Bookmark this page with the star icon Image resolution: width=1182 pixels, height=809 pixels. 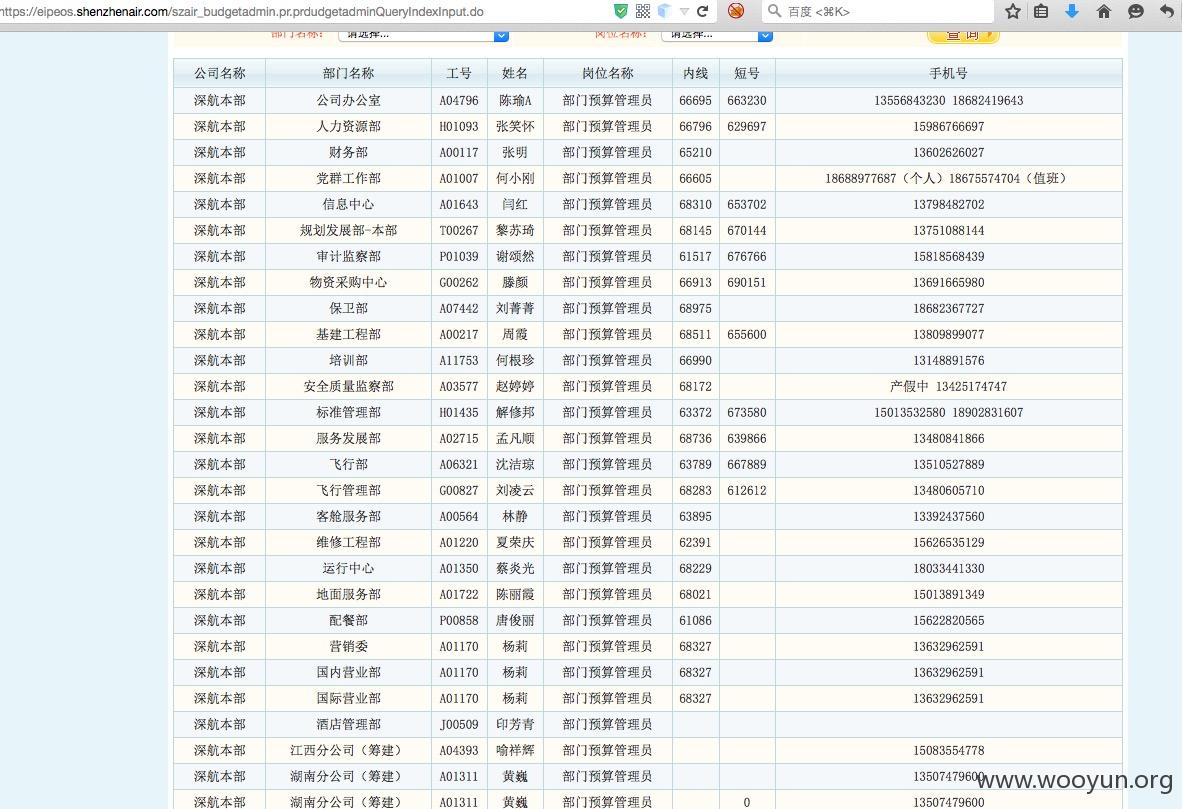tap(1012, 11)
